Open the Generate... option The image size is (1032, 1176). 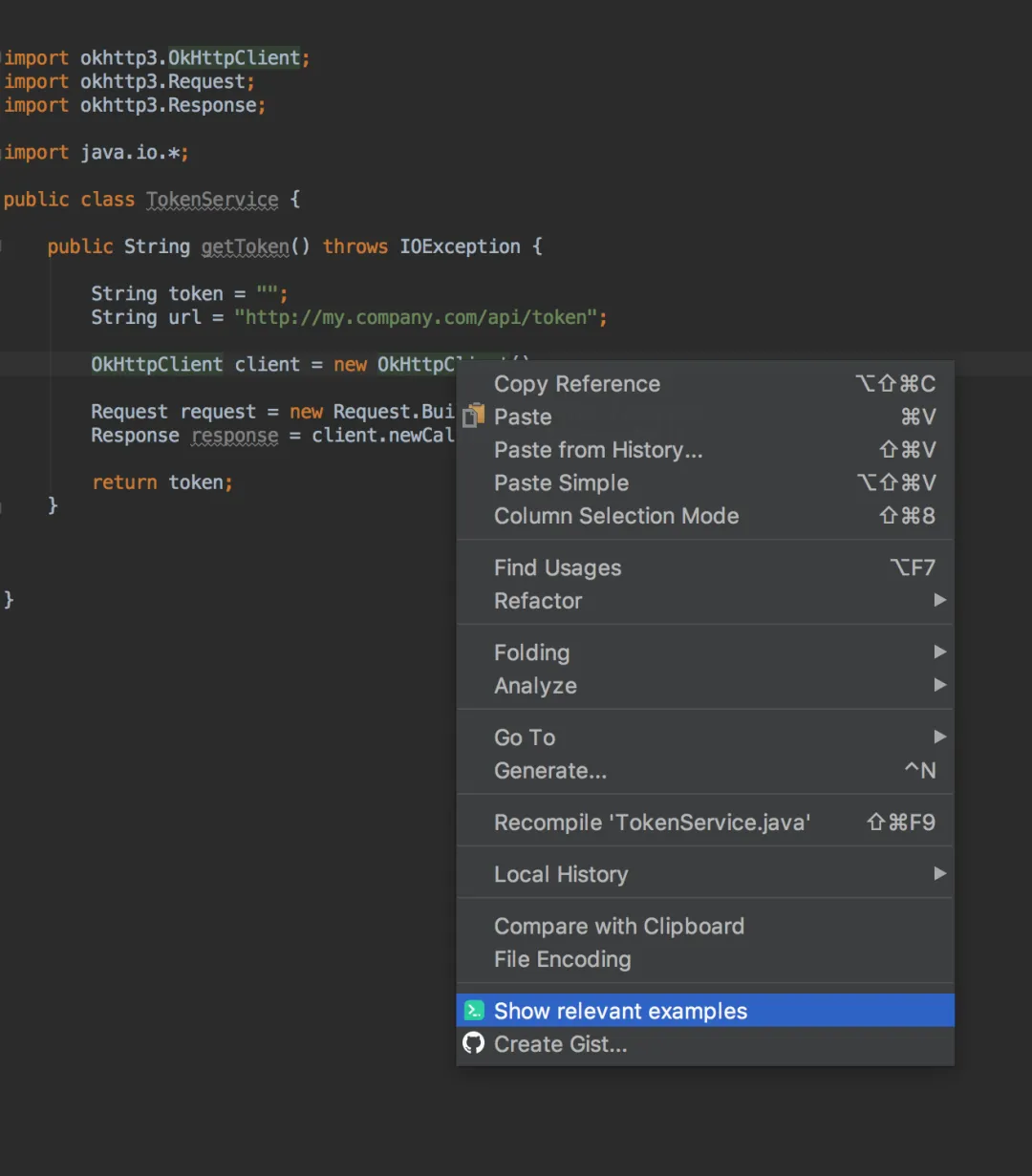[705, 771]
